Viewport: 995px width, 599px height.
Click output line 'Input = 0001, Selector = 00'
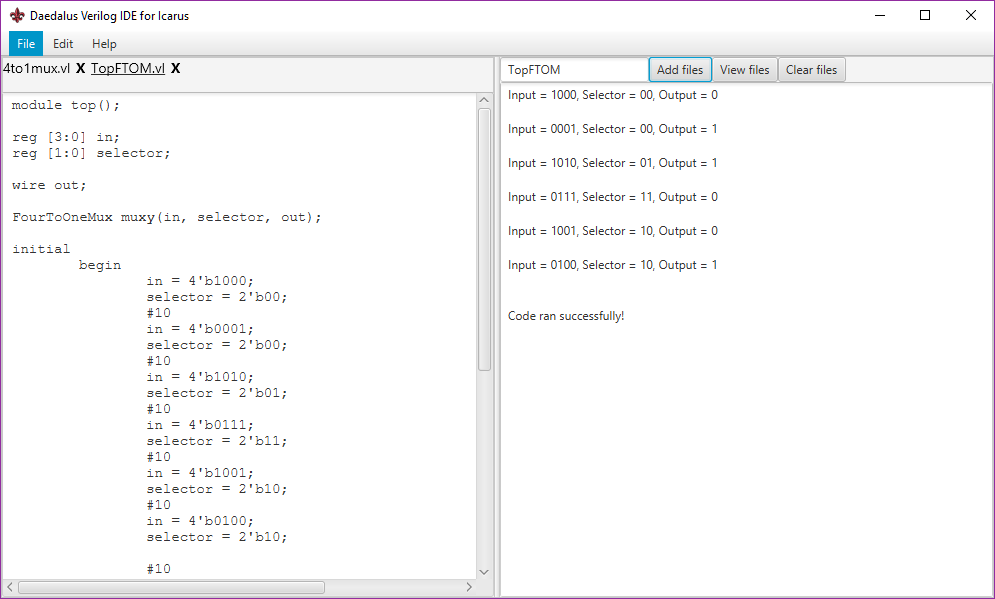[613, 129]
